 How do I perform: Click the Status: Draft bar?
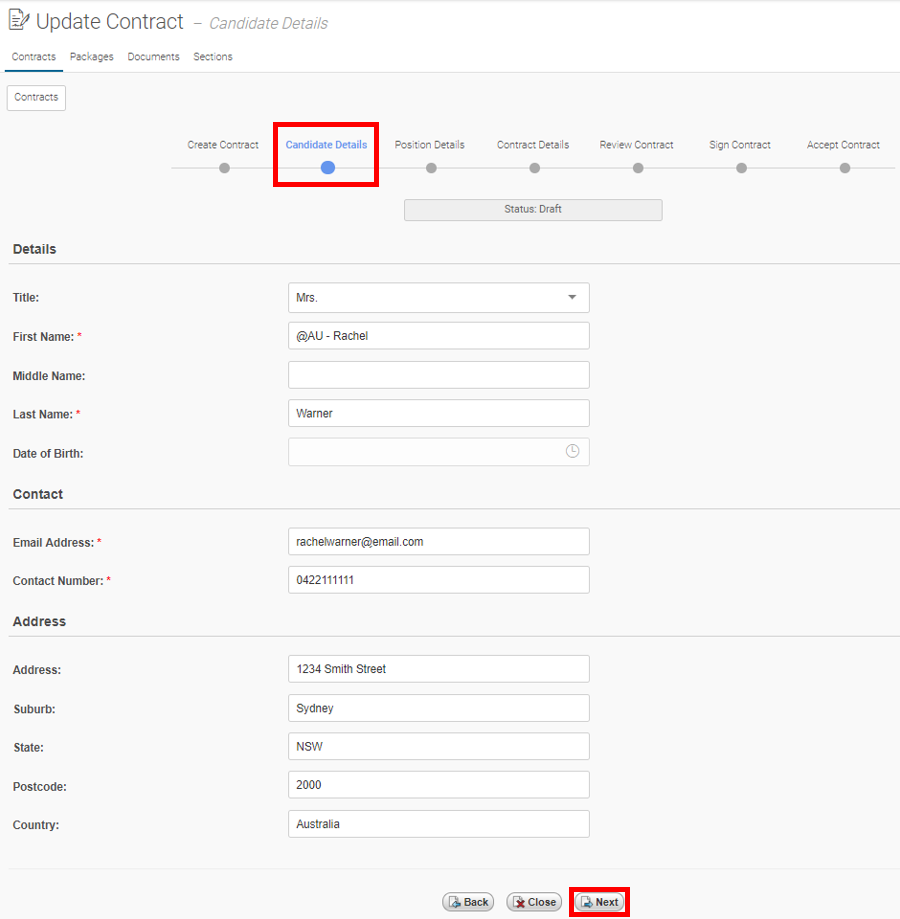click(x=533, y=210)
